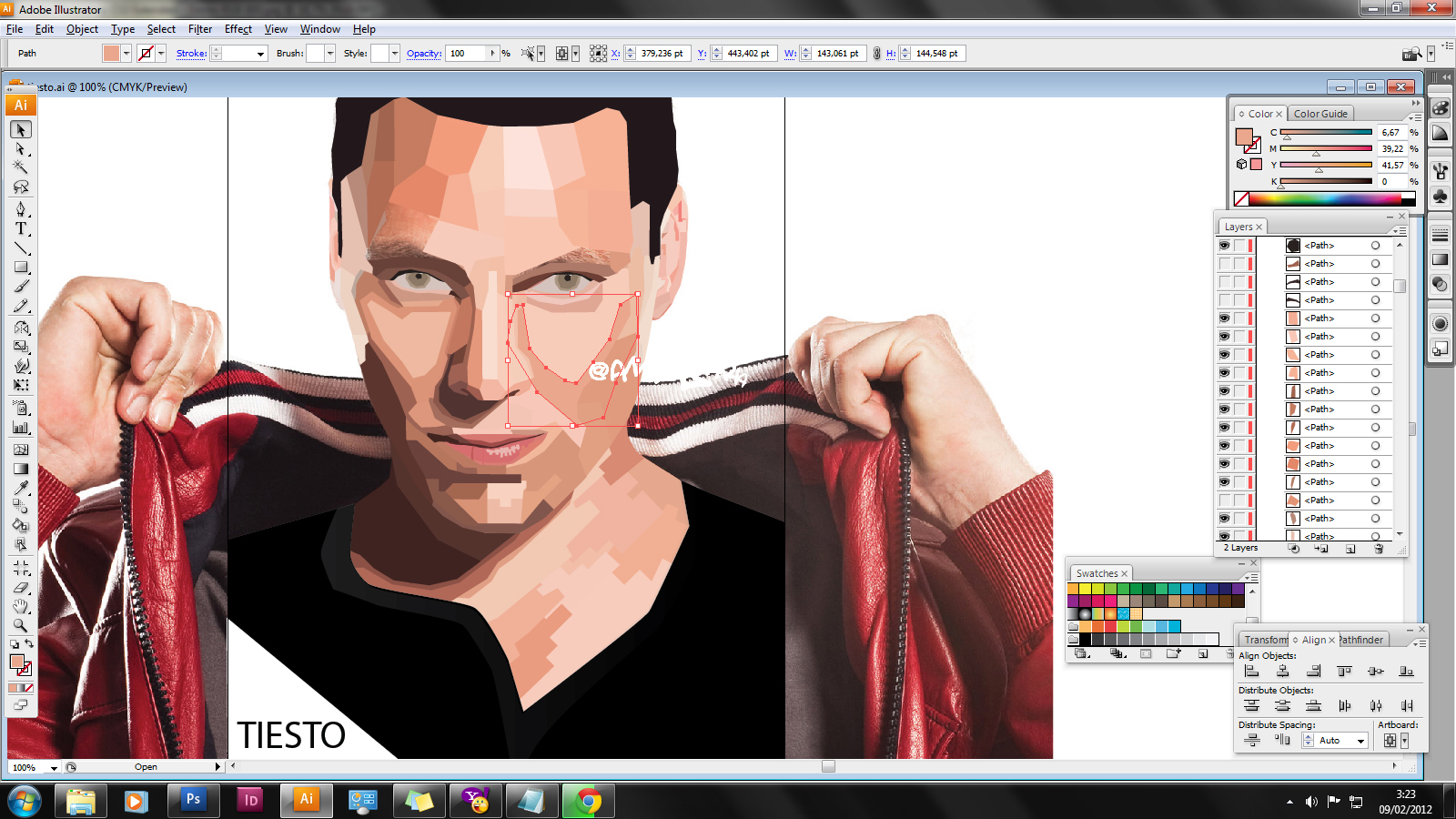Open the Object menu

(82, 29)
